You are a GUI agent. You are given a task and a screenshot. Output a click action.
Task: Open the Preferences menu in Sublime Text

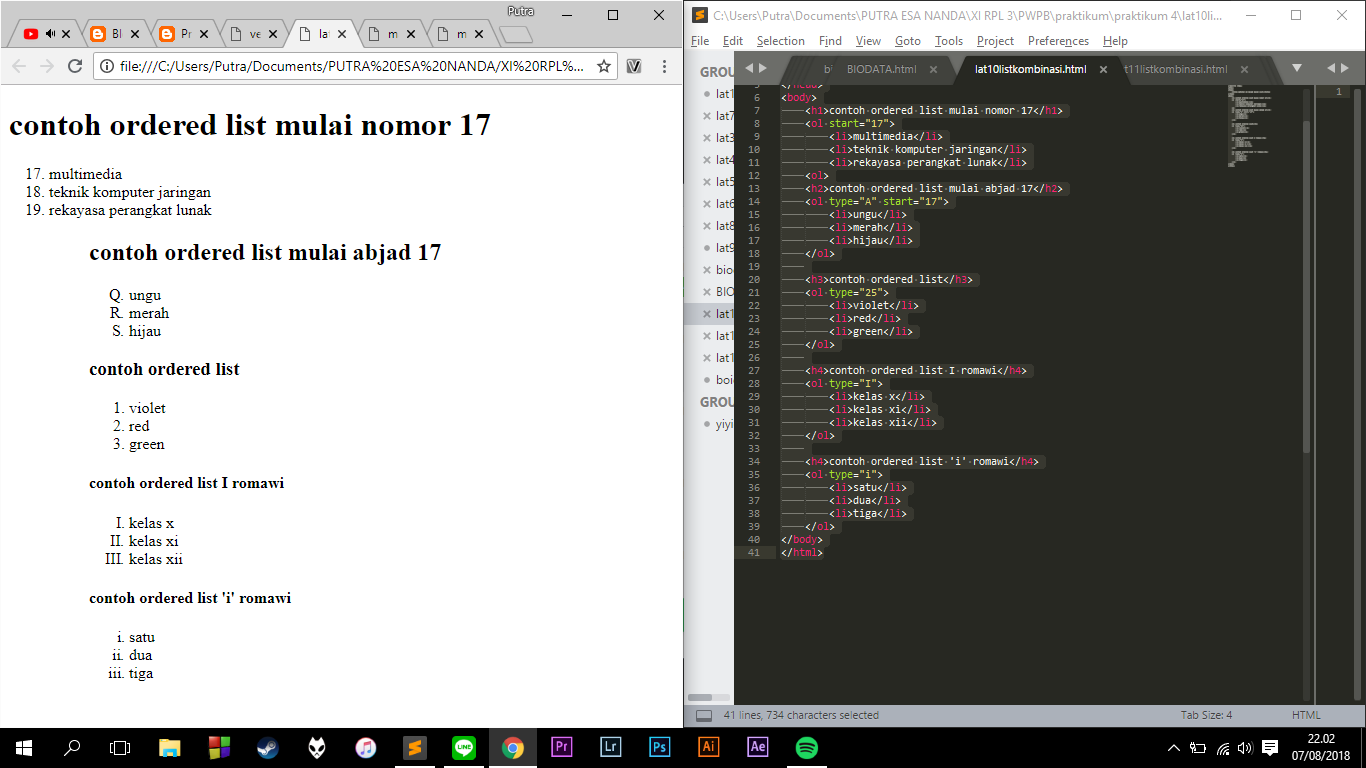(1058, 41)
